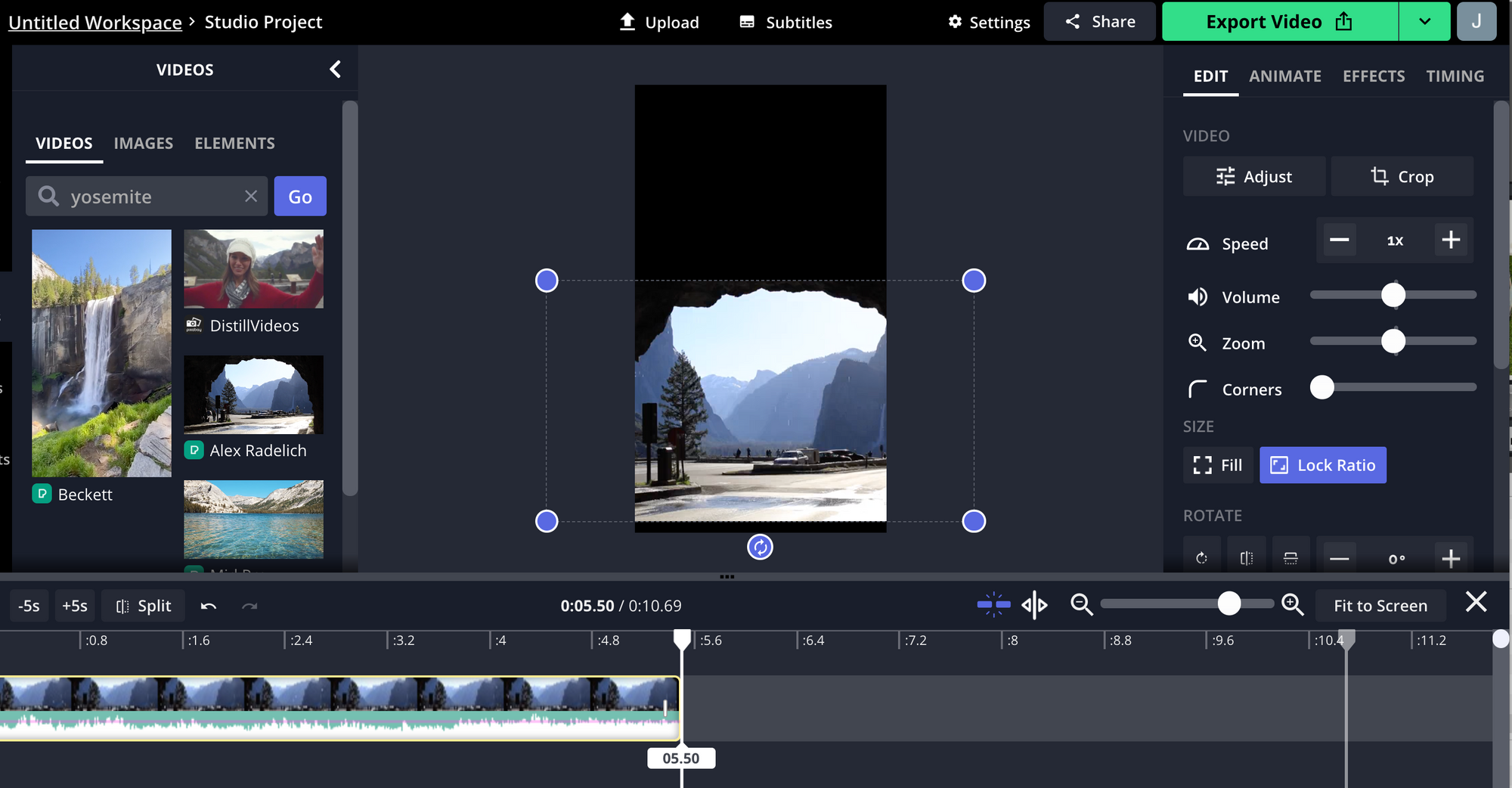Collapse the Videos side panel
The width and height of the screenshot is (1512, 788).
click(335, 70)
